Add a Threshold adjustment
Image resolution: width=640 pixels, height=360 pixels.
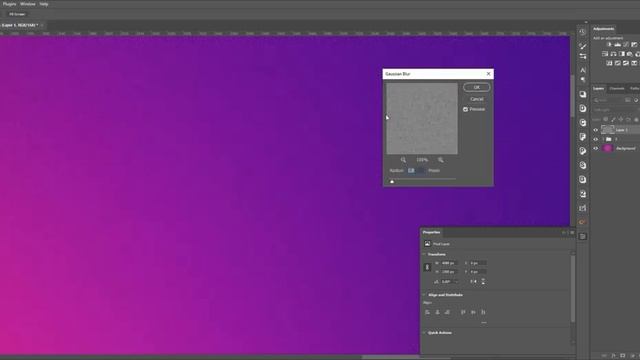click(x=626, y=63)
